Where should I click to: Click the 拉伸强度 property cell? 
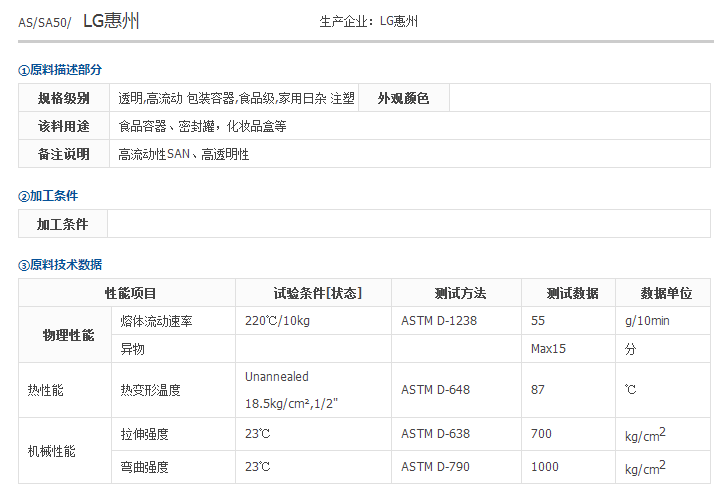[x=173, y=434]
